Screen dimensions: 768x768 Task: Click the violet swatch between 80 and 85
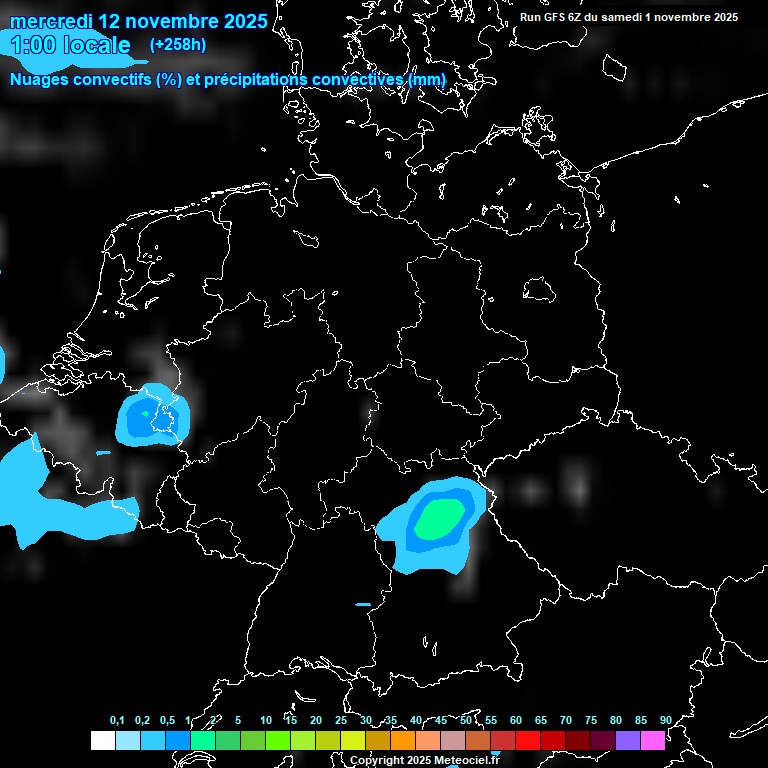pos(627,740)
